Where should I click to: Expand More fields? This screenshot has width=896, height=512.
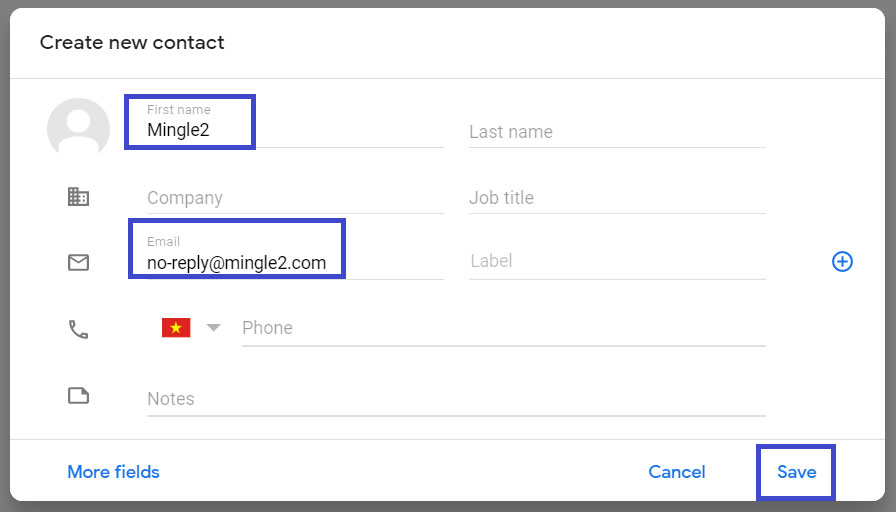(113, 472)
